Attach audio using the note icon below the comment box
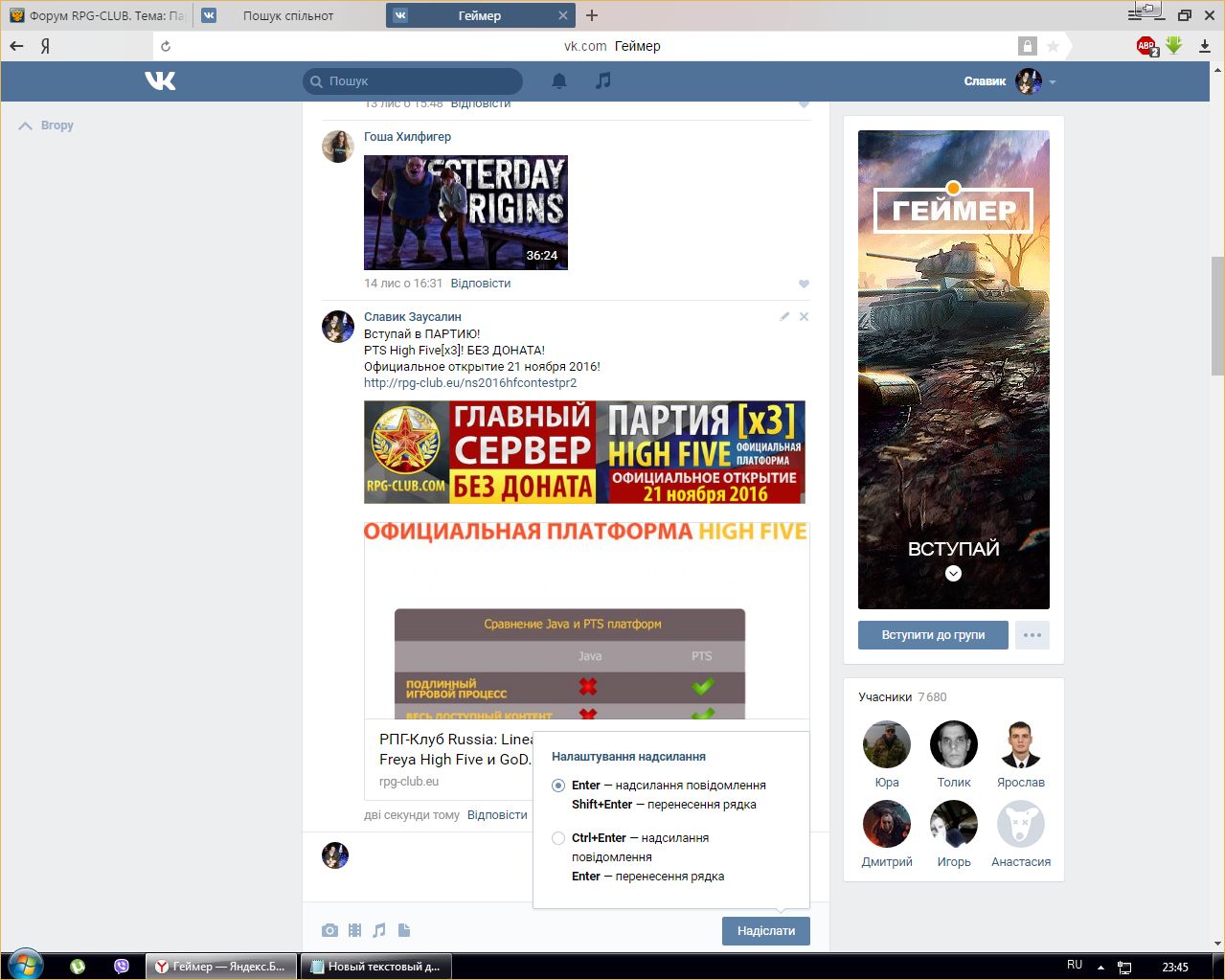The width and height of the screenshot is (1225, 980). 379,930
